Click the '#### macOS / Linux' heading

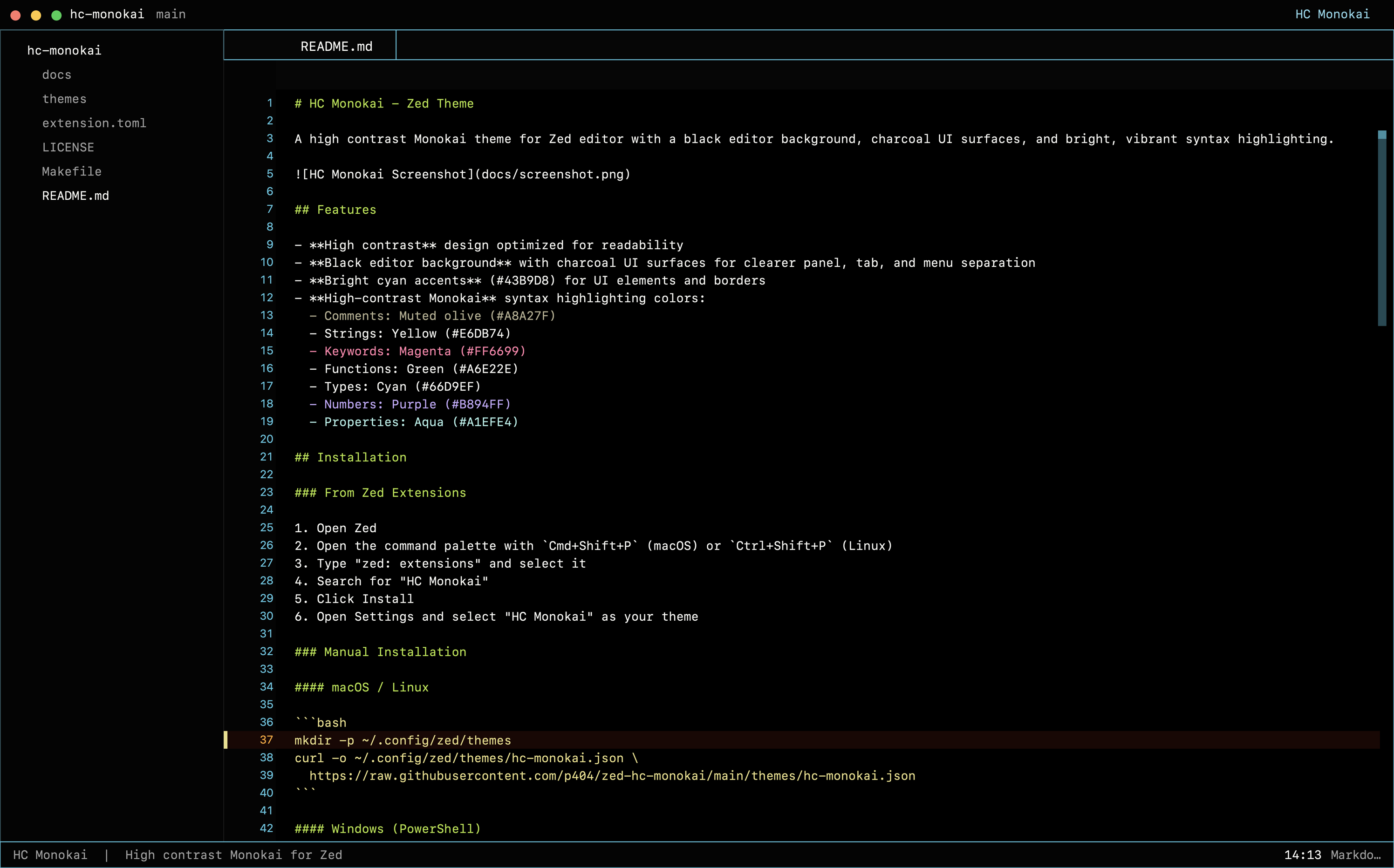[x=361, y=688]
